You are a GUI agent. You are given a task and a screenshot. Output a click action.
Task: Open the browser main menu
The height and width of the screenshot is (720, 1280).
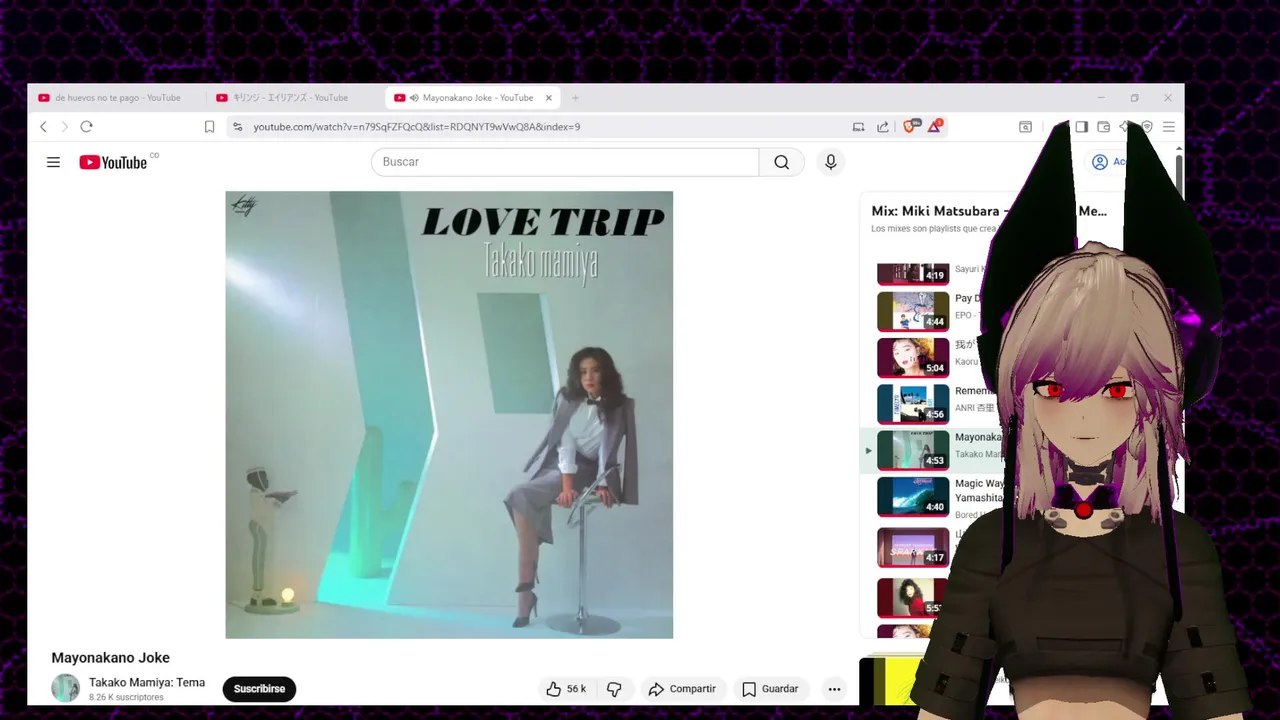[x=1168, y=127]
